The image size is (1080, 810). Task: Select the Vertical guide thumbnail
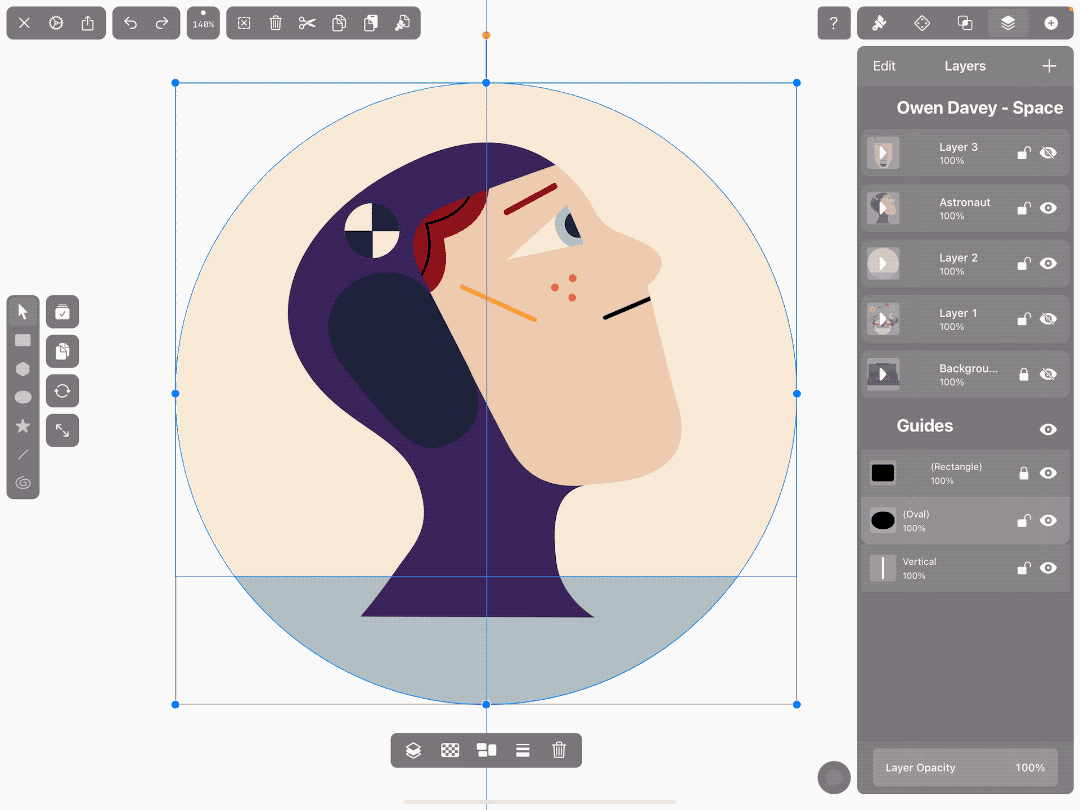click(x=883, y=568)
